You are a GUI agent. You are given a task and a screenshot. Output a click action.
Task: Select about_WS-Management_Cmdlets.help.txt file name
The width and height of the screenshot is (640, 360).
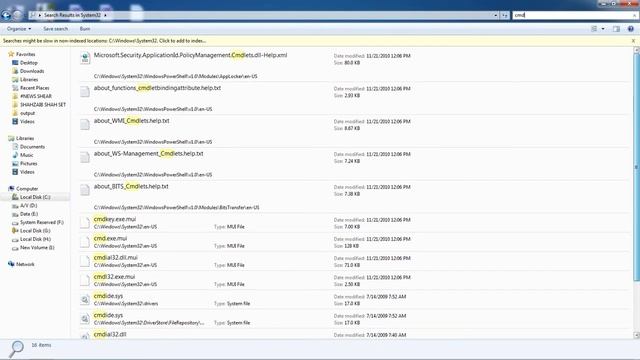(x=149, y=154)
